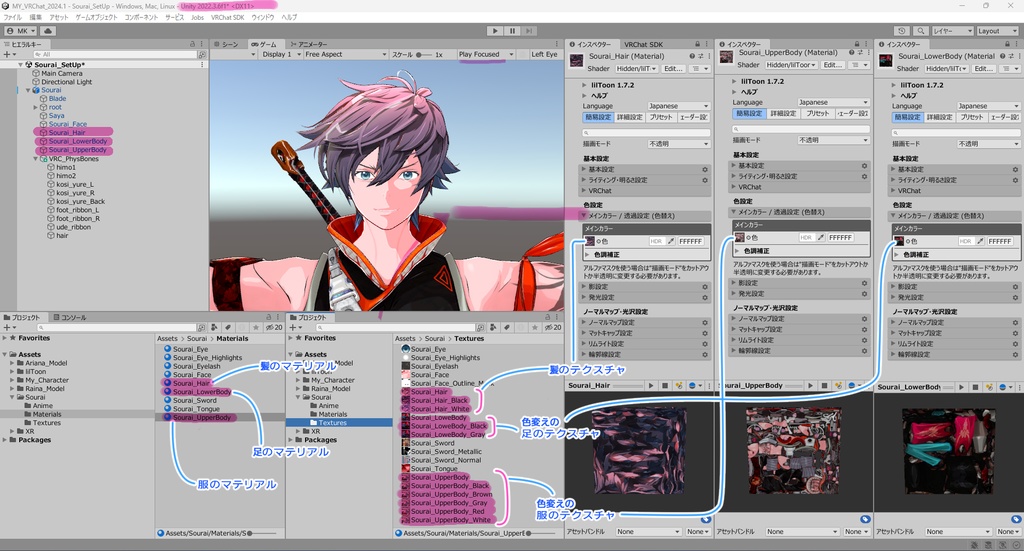
Task: Open the Jobs menu
Action: 197,18
